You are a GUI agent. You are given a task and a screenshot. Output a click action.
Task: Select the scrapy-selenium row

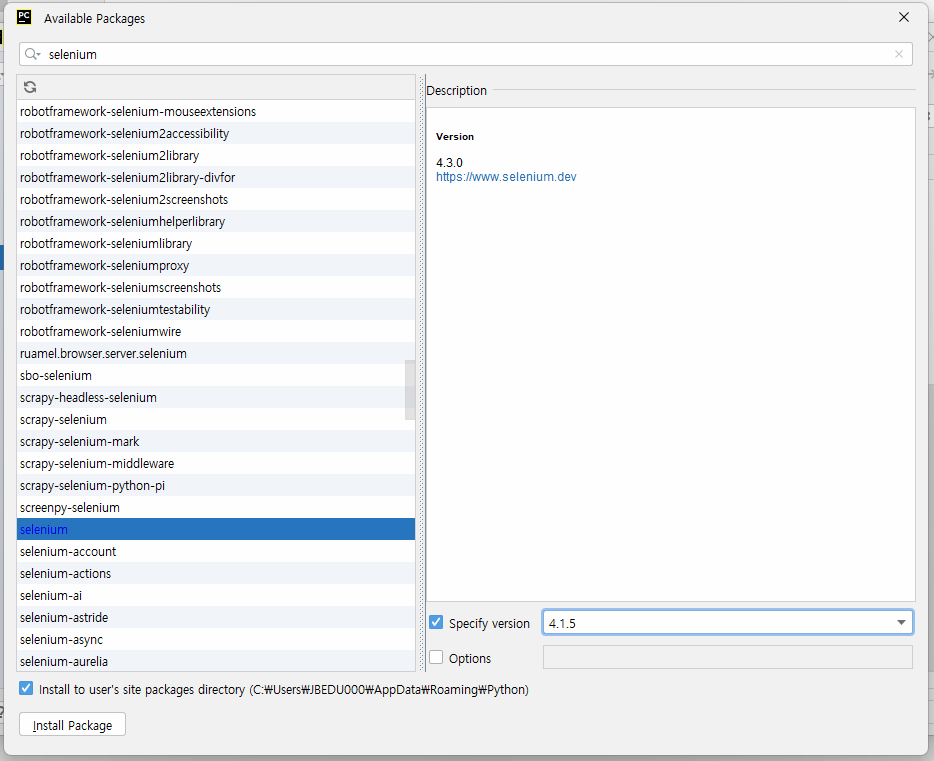tap(216, 420)
